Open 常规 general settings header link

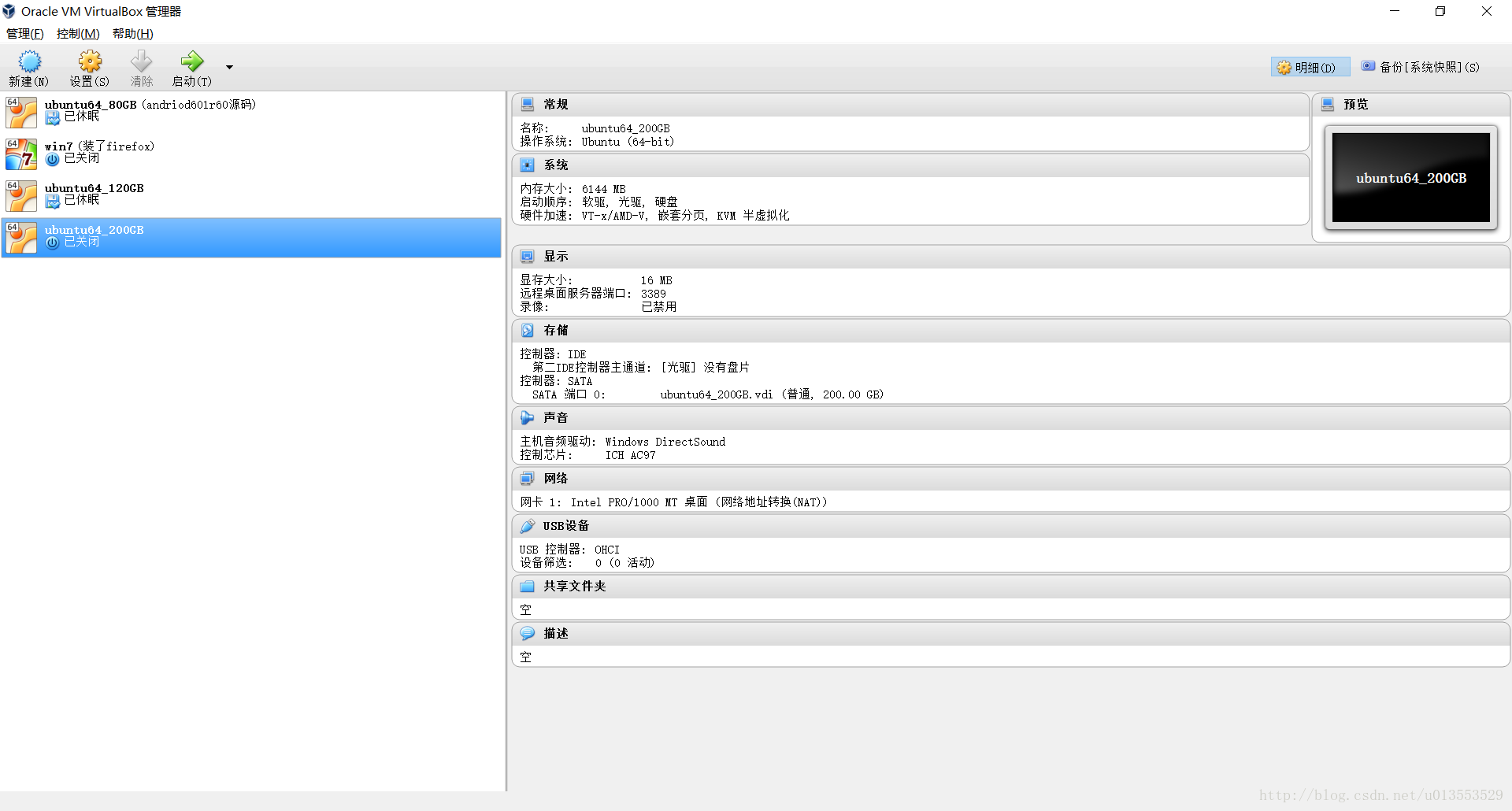555,105
